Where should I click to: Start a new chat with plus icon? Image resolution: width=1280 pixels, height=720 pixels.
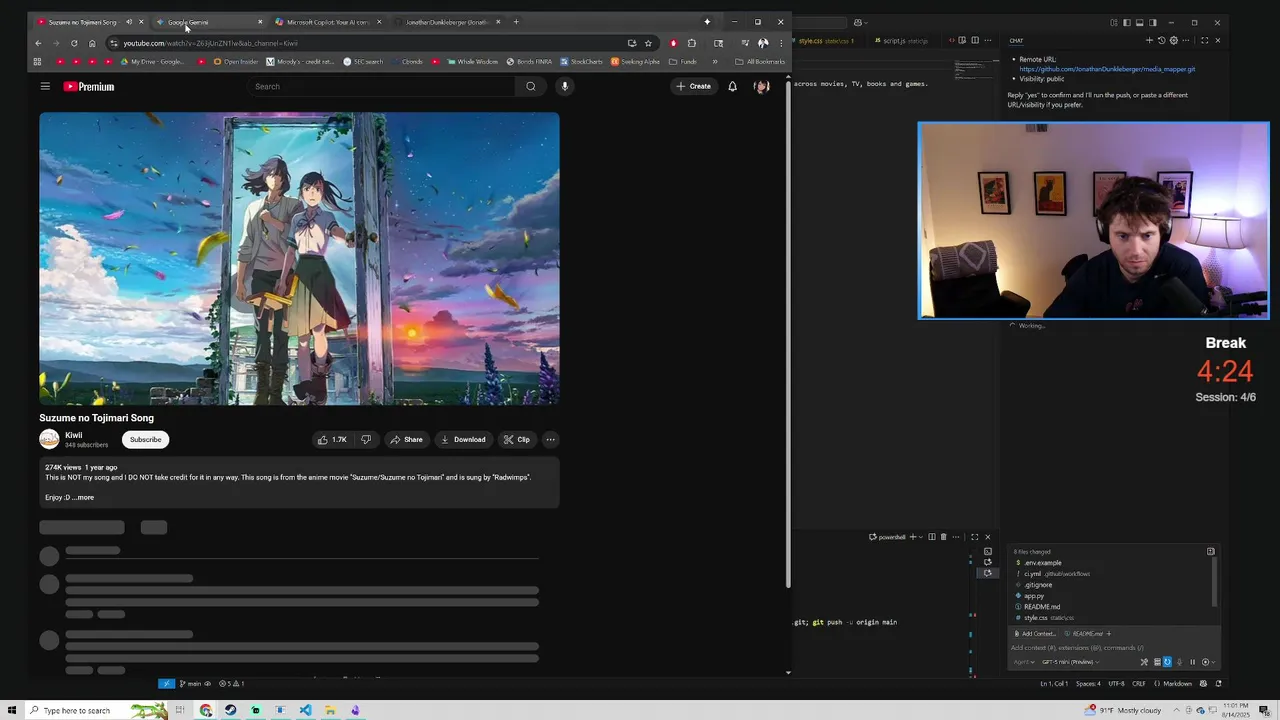click(1149, 40)
